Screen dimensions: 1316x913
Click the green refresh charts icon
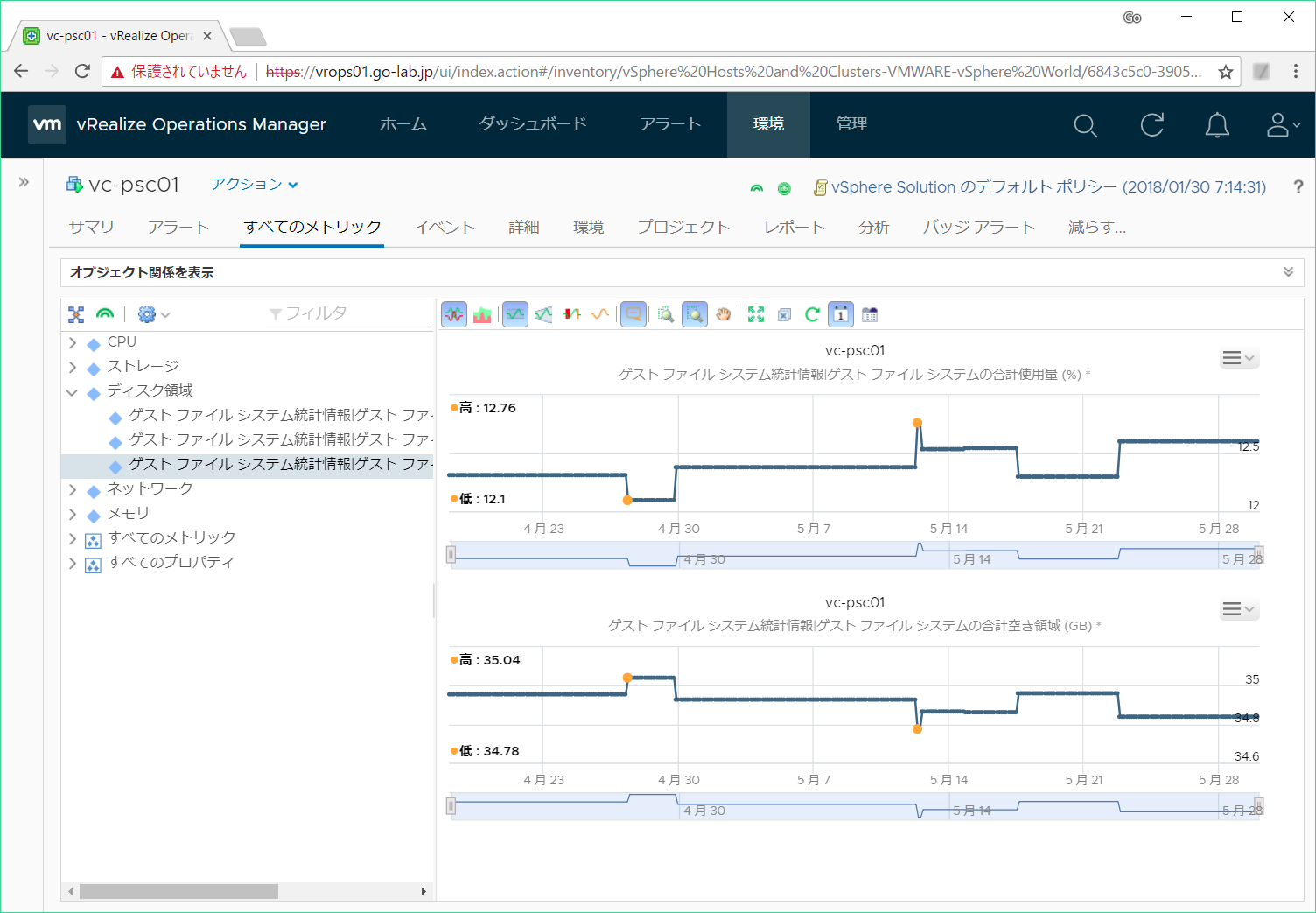(812, 314)
